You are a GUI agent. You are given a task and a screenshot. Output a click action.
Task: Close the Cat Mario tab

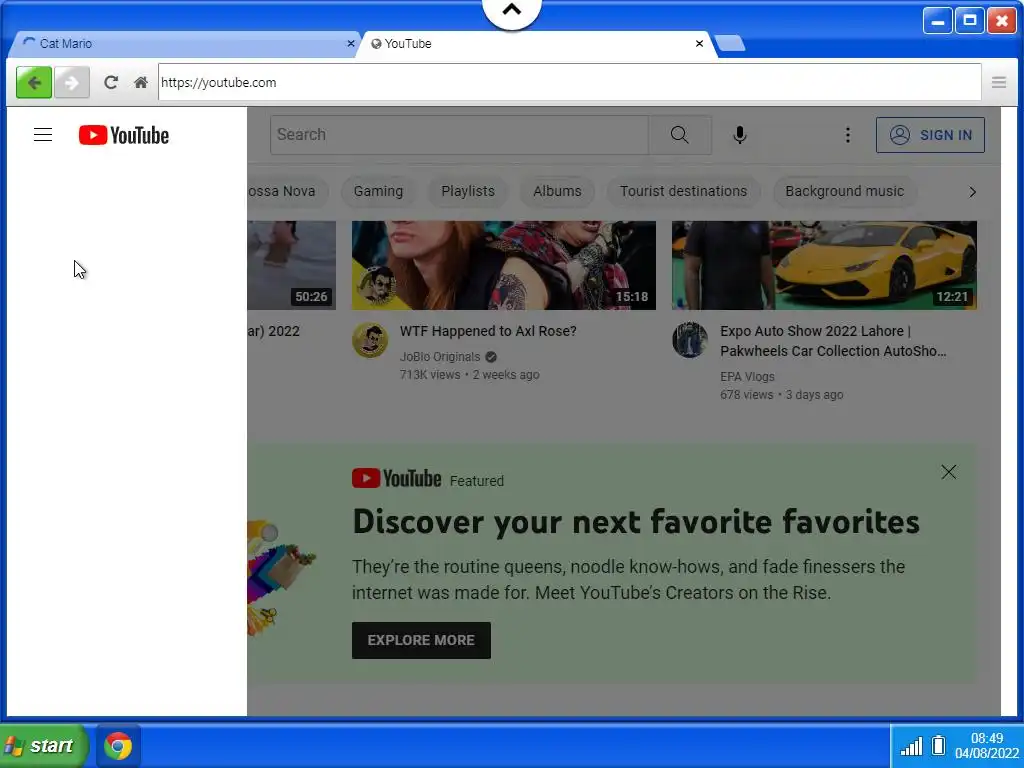351,44
